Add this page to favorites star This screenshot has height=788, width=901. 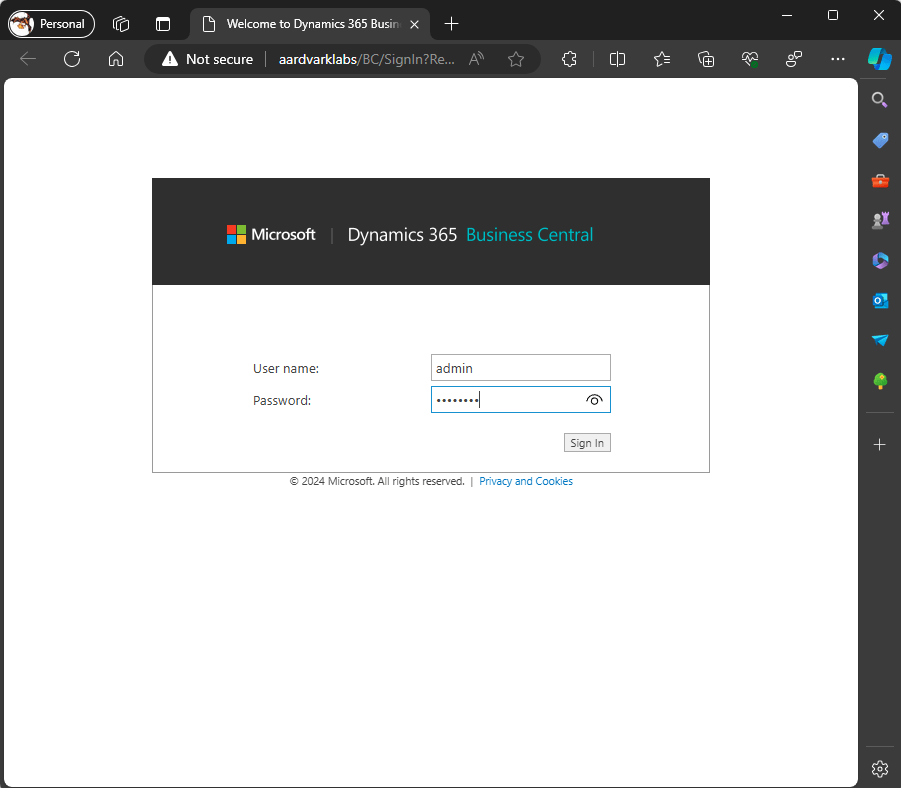pyautogui.click(x=516, y=59)
